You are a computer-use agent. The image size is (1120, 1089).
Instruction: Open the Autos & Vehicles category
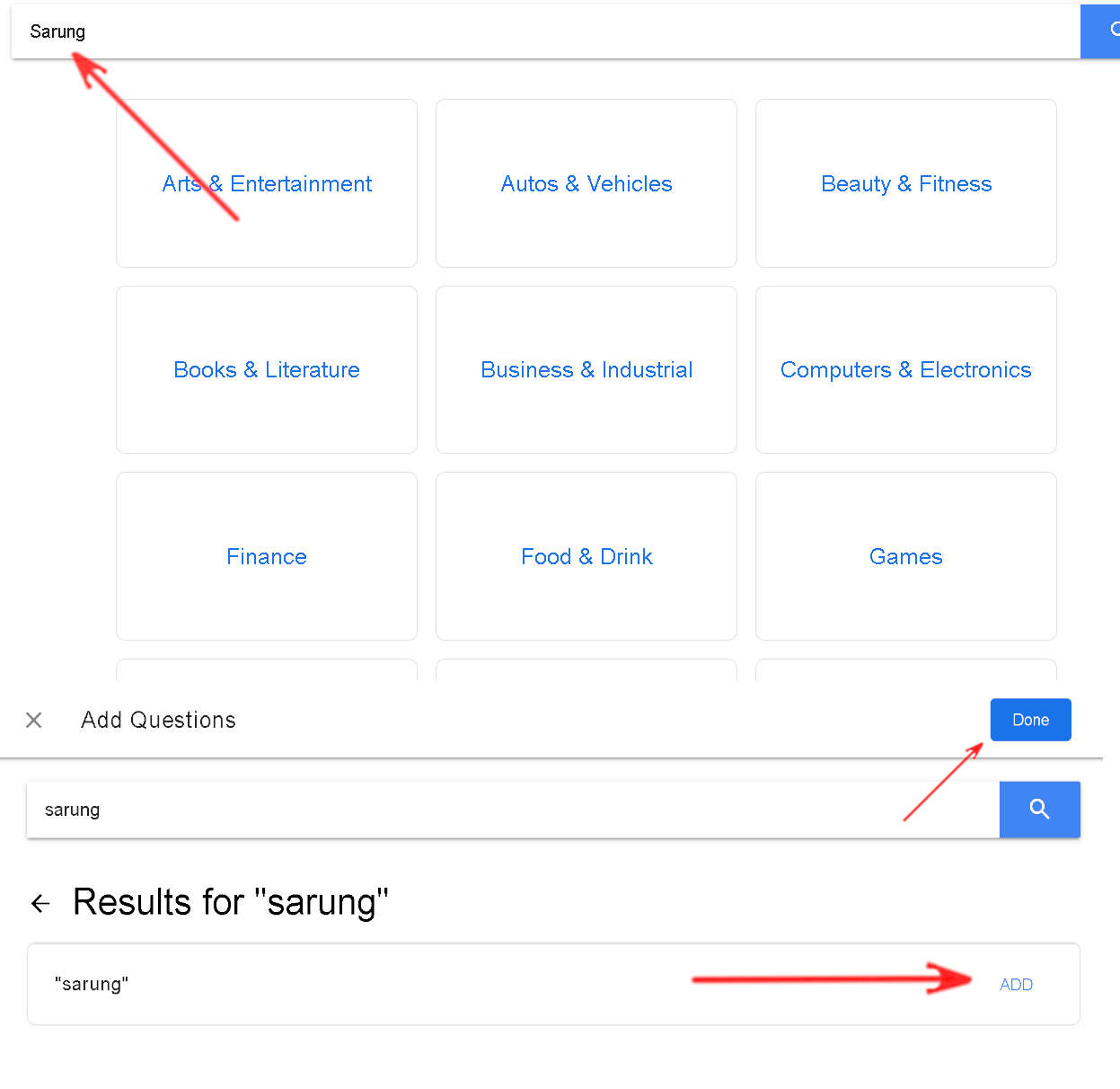tap(586, 183)
